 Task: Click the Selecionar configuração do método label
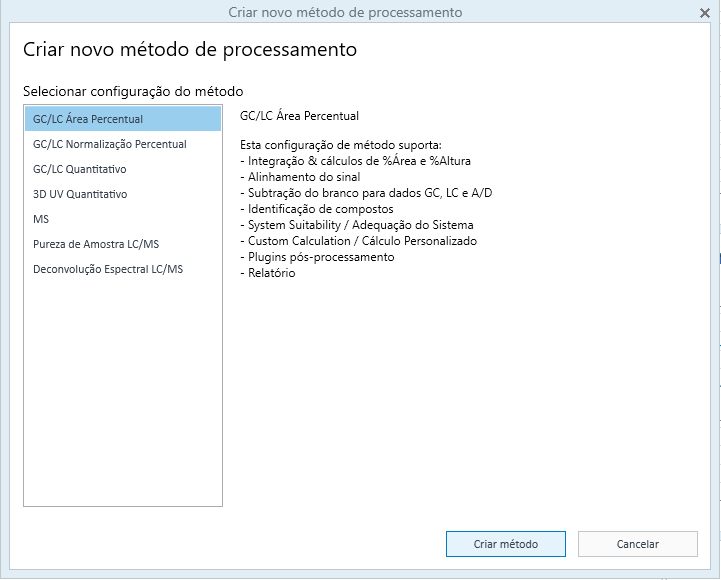[133, 91]
